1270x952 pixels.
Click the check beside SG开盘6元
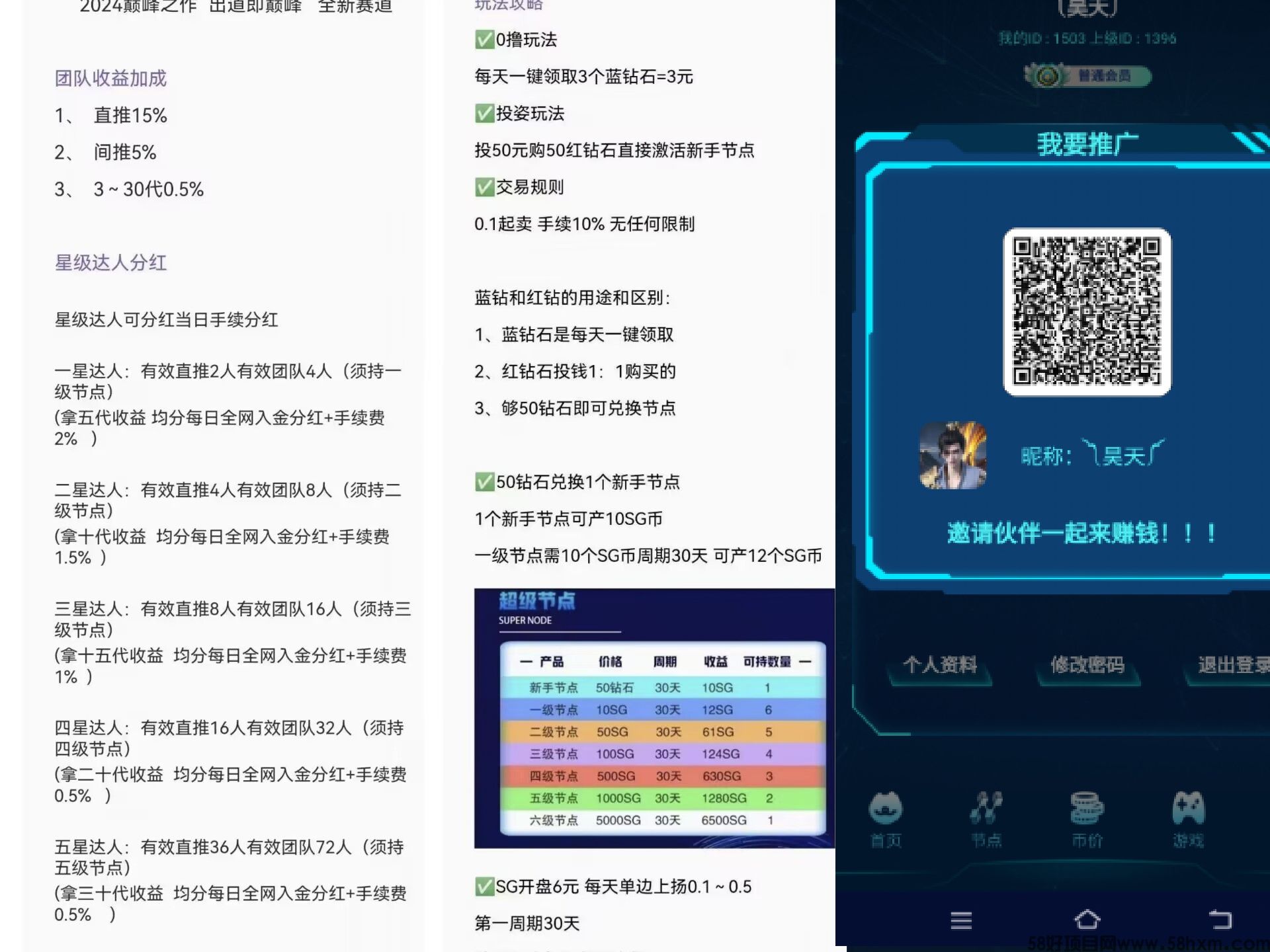484,887
